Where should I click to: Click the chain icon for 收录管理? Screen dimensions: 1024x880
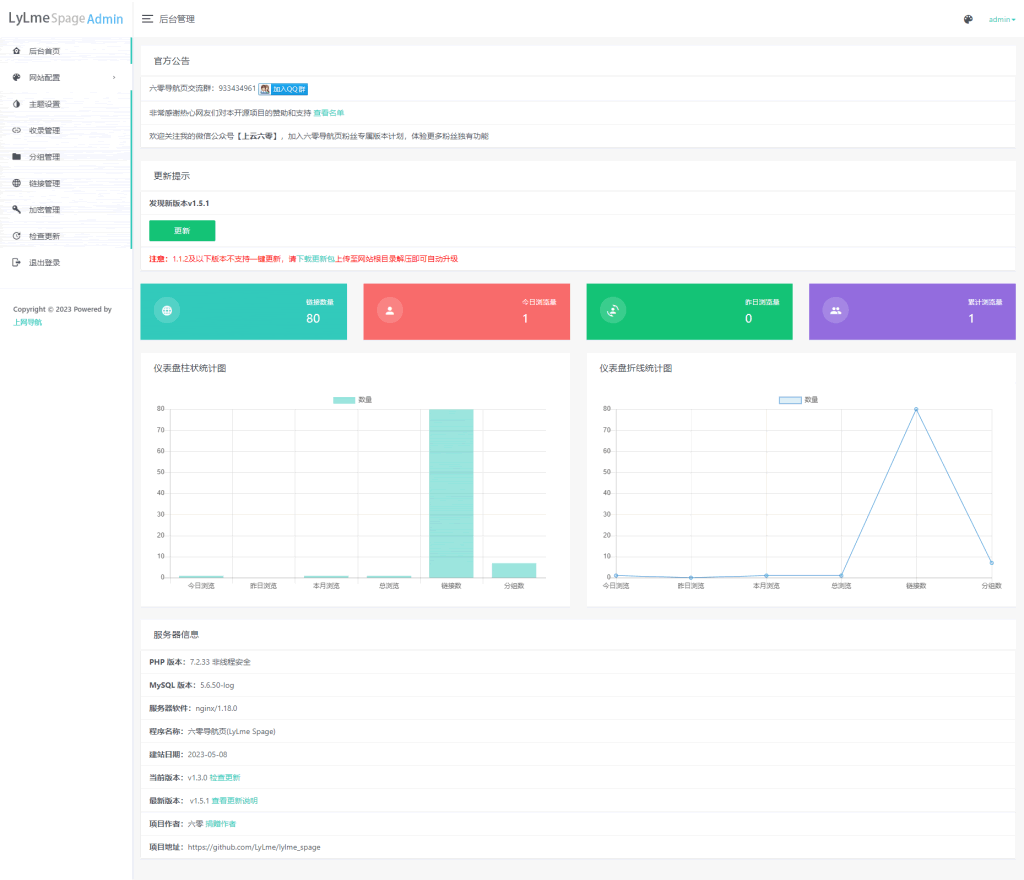pos(16,130)
